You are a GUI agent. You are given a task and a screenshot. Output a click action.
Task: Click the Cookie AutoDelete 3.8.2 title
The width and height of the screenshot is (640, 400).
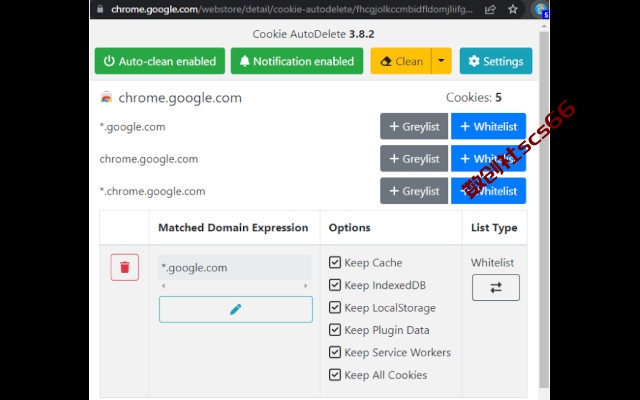tap(313, 34)
